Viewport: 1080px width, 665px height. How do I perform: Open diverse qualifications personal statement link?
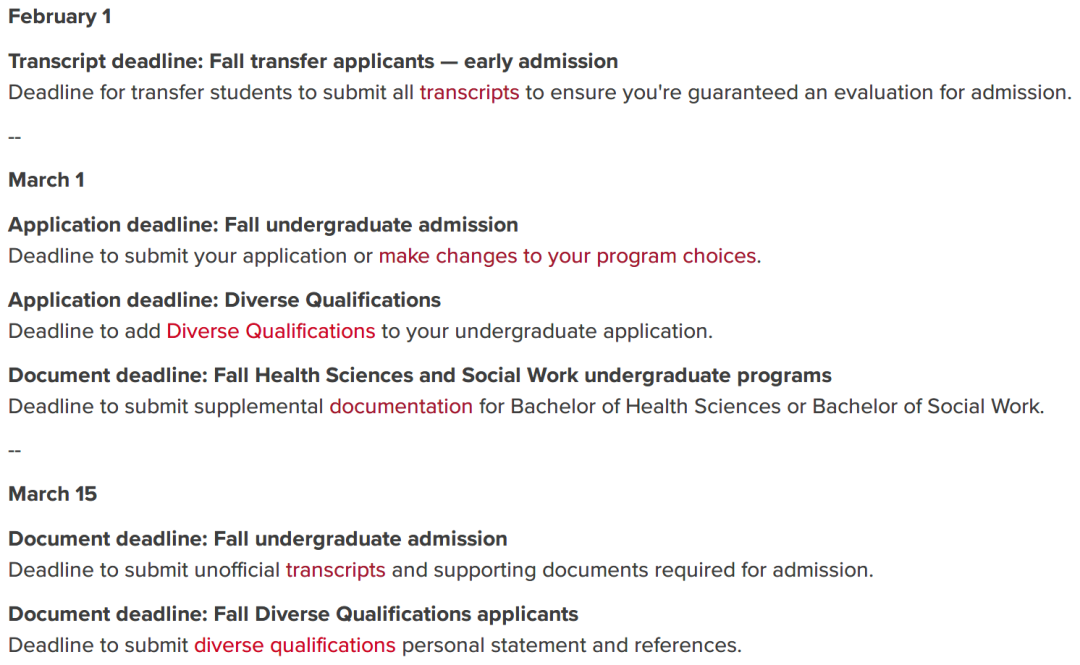[295, 645]
